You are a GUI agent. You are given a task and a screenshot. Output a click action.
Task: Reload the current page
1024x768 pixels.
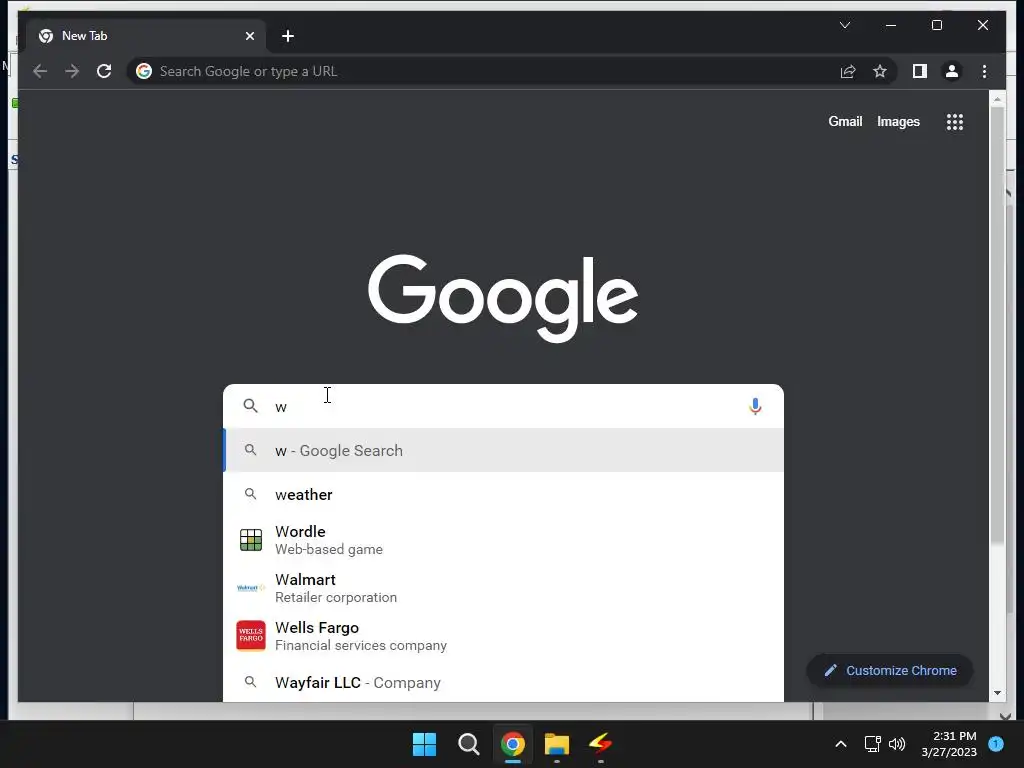click(104, 71)
